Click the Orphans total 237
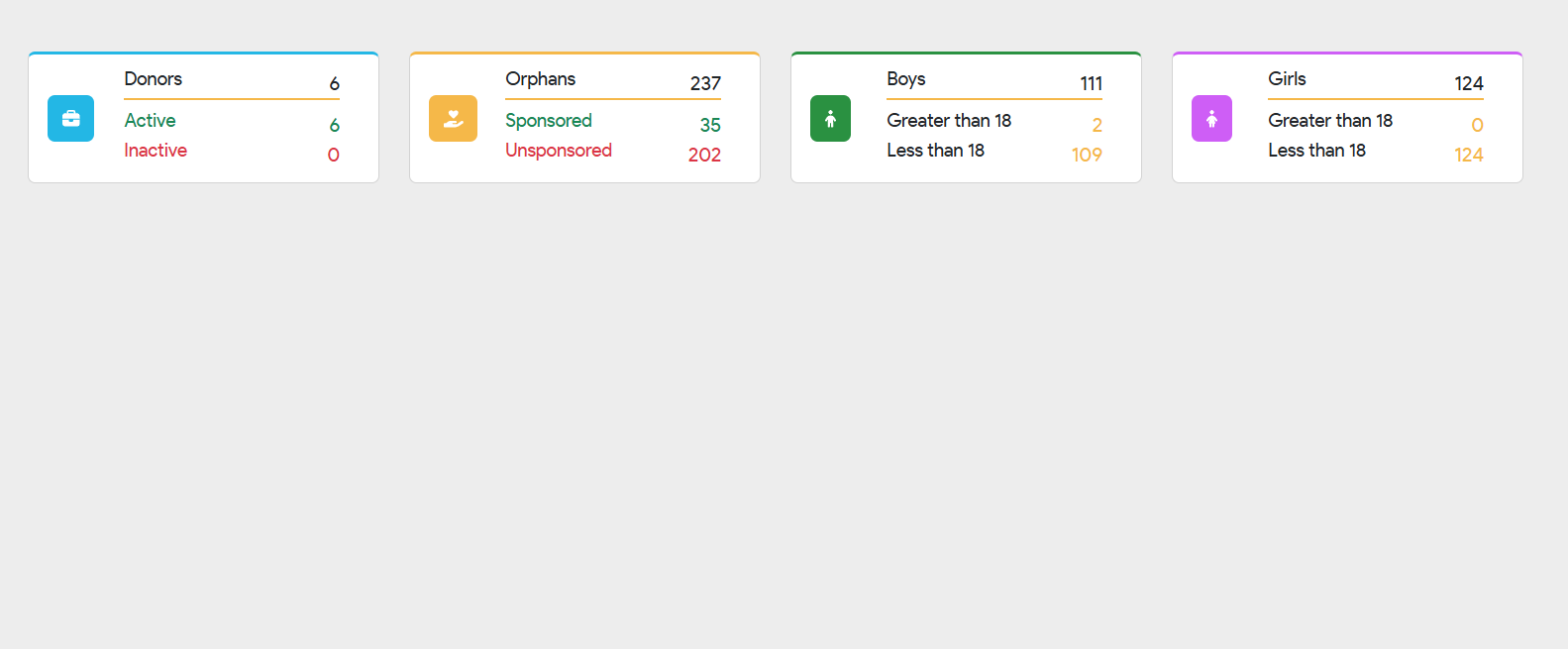Screen dimensions: 1568x649 (x=704, y=83)
